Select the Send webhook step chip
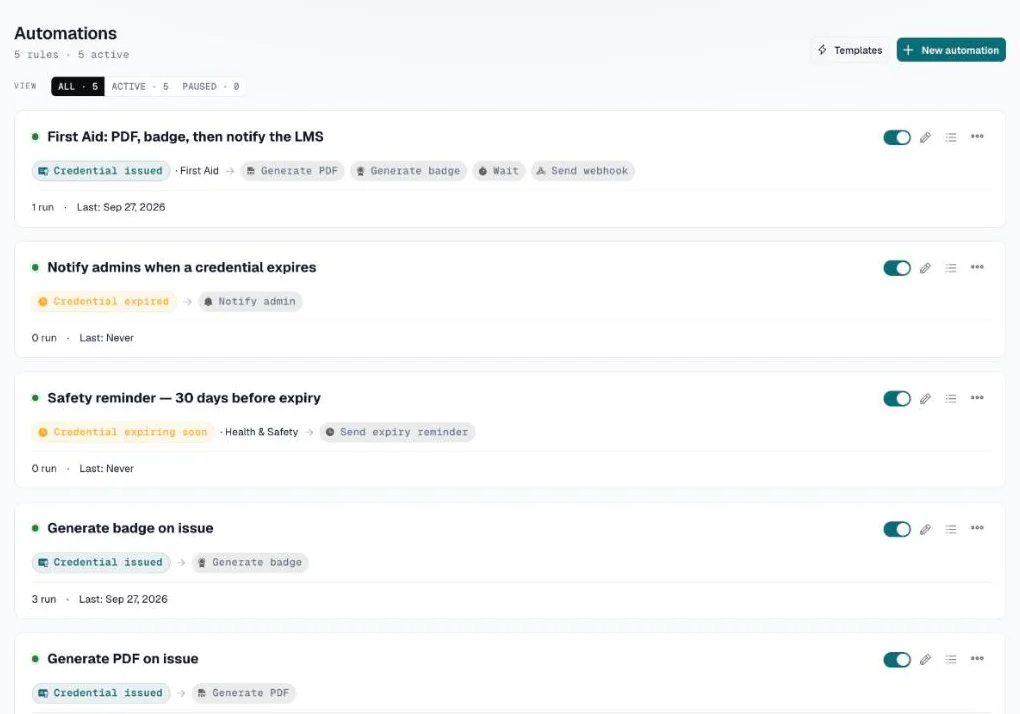The height and width of the screenshot is (714, 1020). point(583,171)
